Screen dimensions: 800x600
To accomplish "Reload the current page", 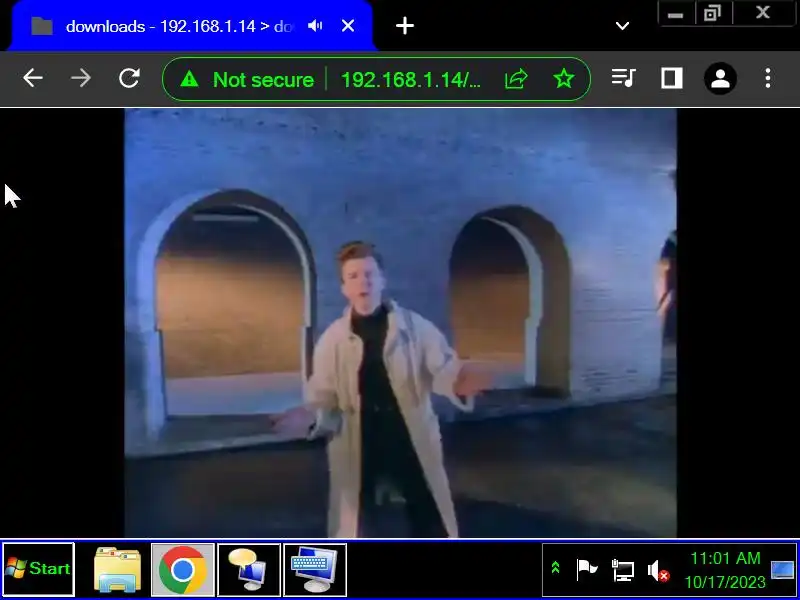I will (129, 79).
